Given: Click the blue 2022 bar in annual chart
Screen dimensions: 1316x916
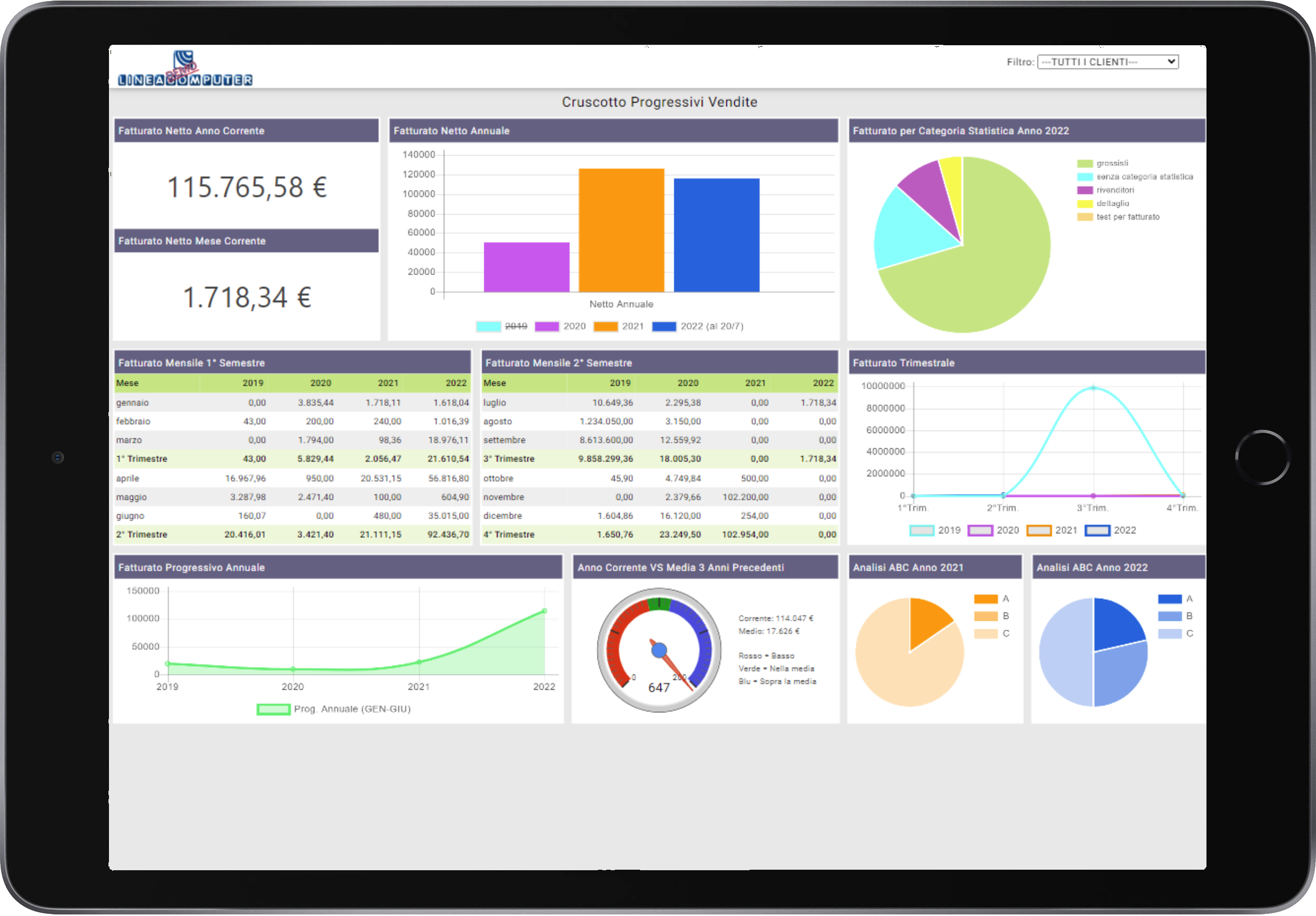Looking at the screenshot, I should [x=716, y=235].
